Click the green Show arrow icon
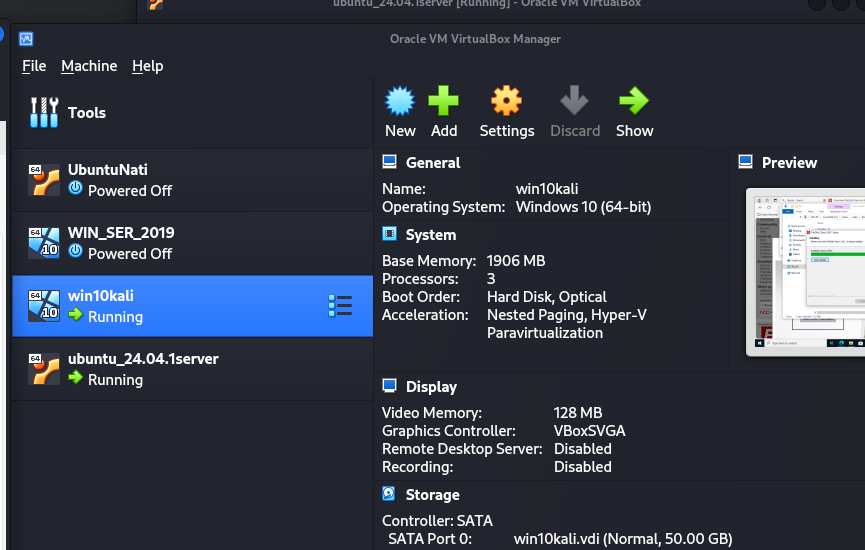The image size is (865, 550). 634,100
